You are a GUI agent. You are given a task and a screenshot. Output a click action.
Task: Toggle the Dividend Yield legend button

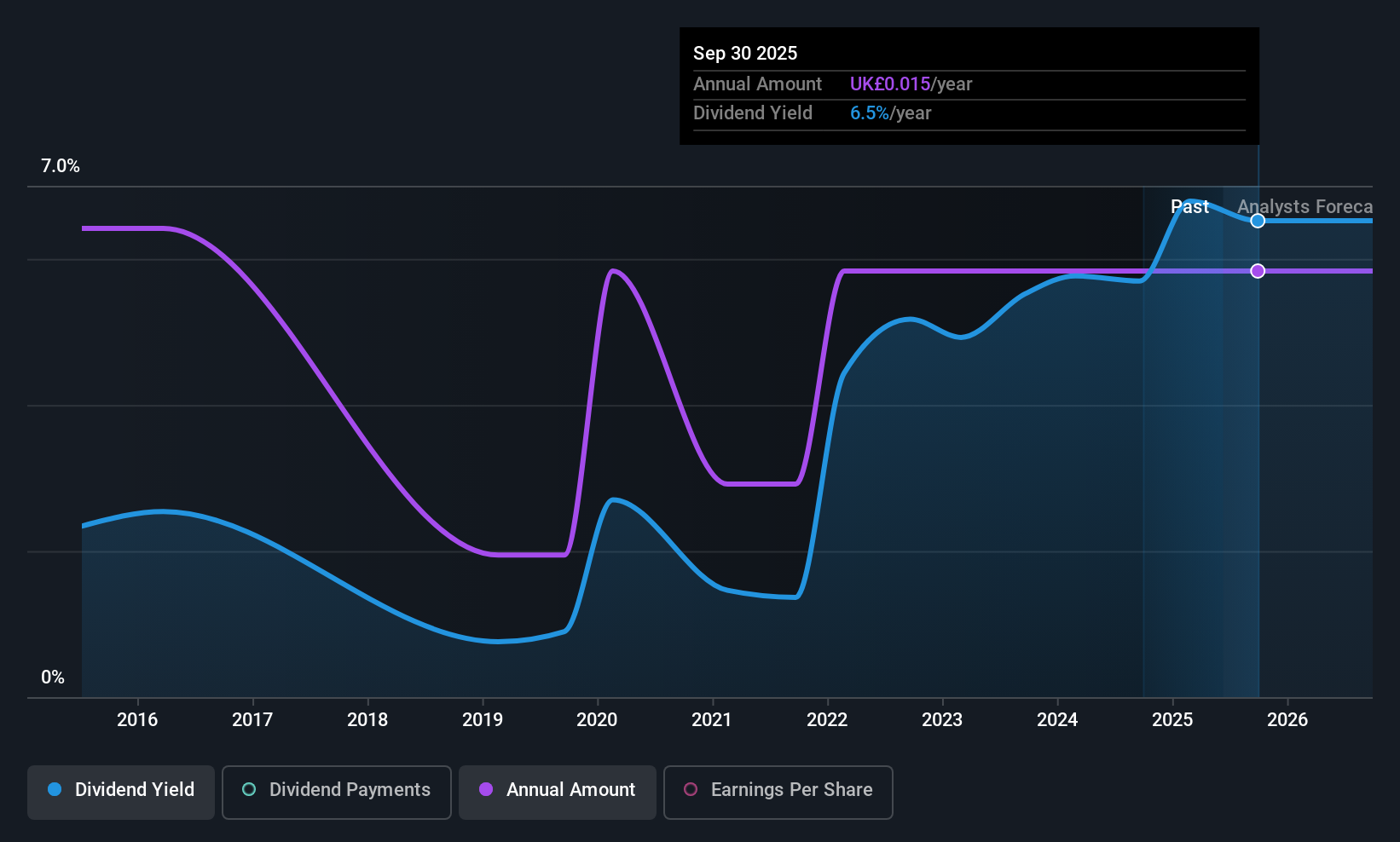[x=121, y=792]
